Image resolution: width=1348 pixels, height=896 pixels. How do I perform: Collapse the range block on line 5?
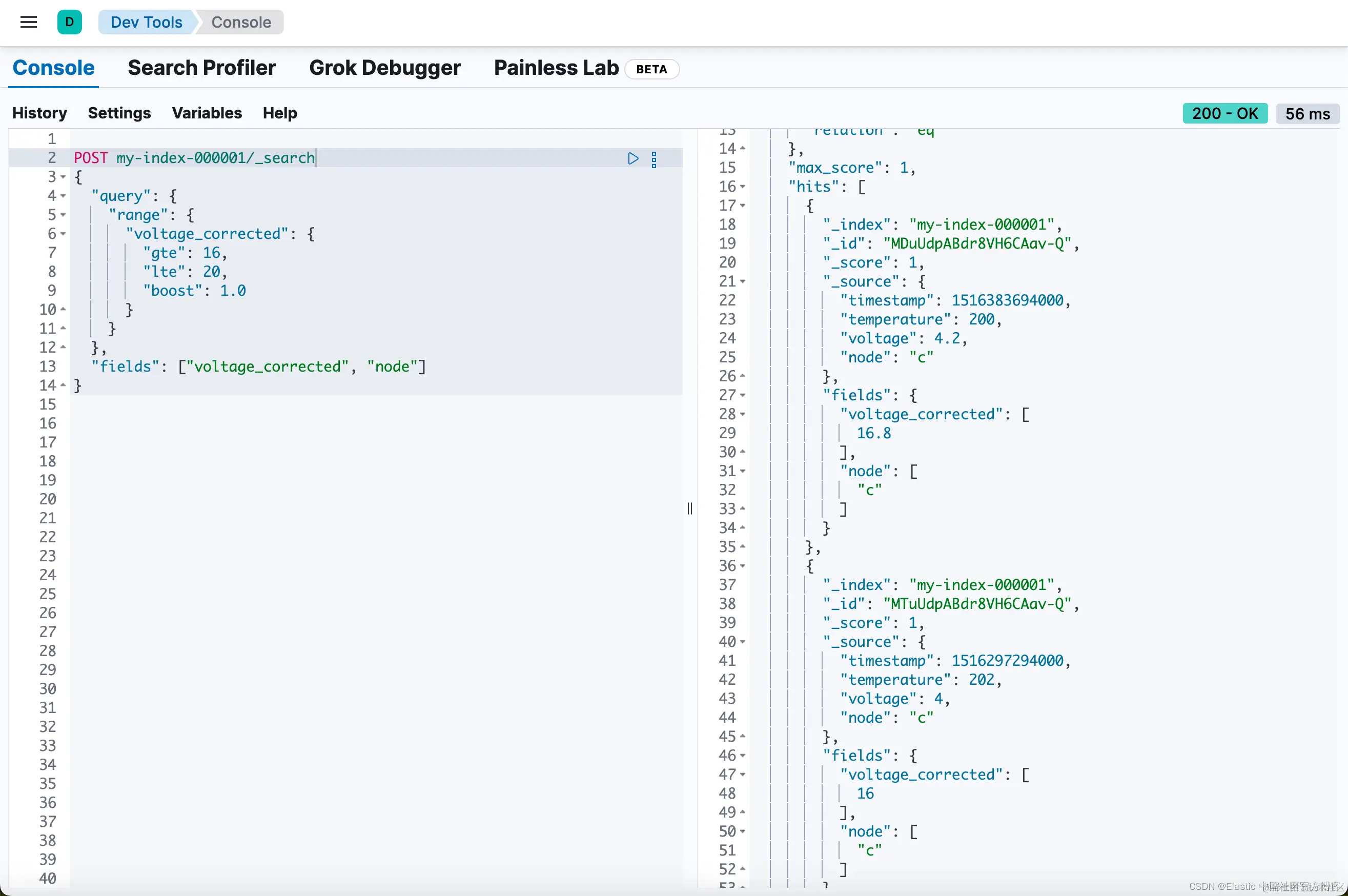[x=64, y=215]
